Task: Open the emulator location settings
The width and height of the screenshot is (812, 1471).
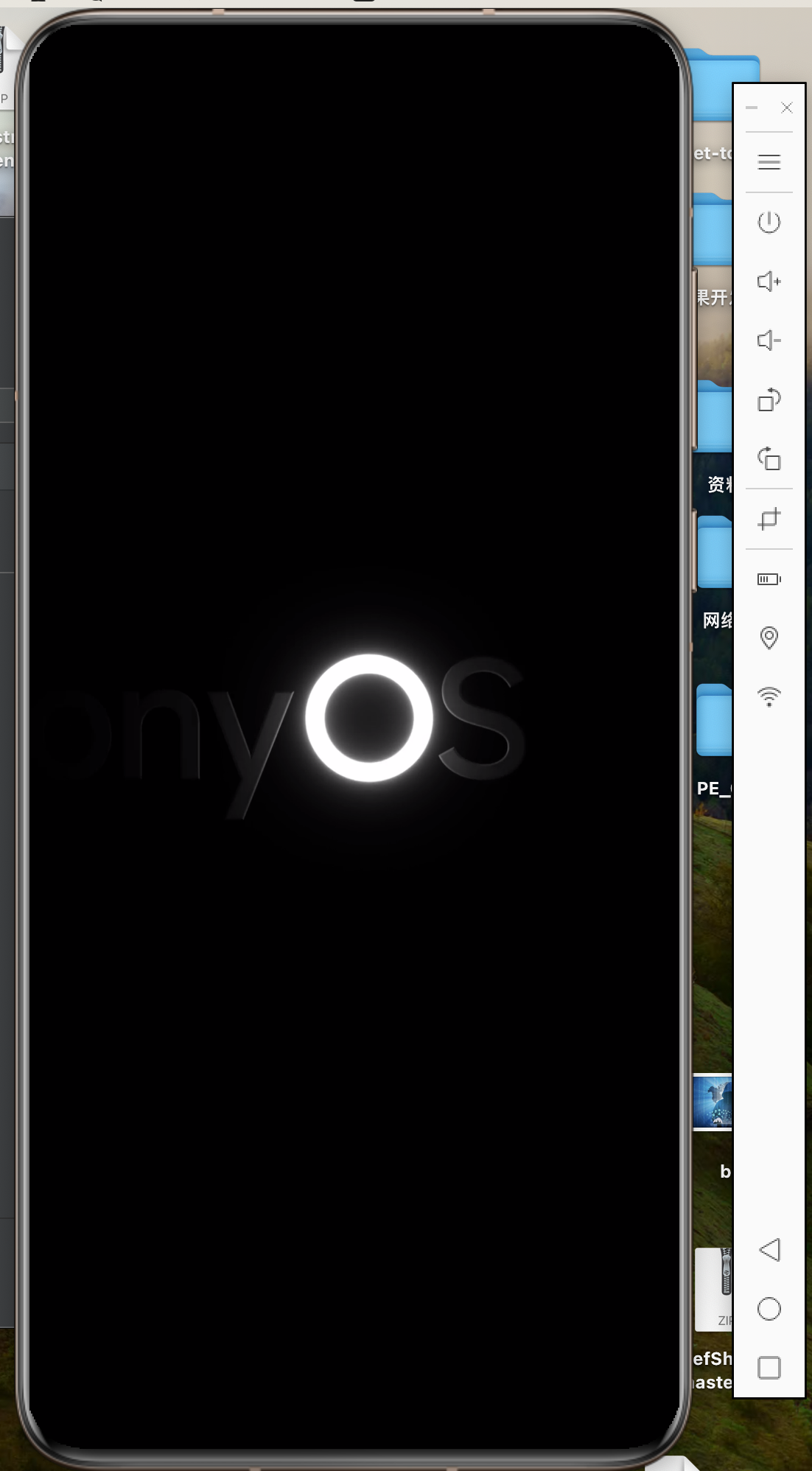Action: 769,637
